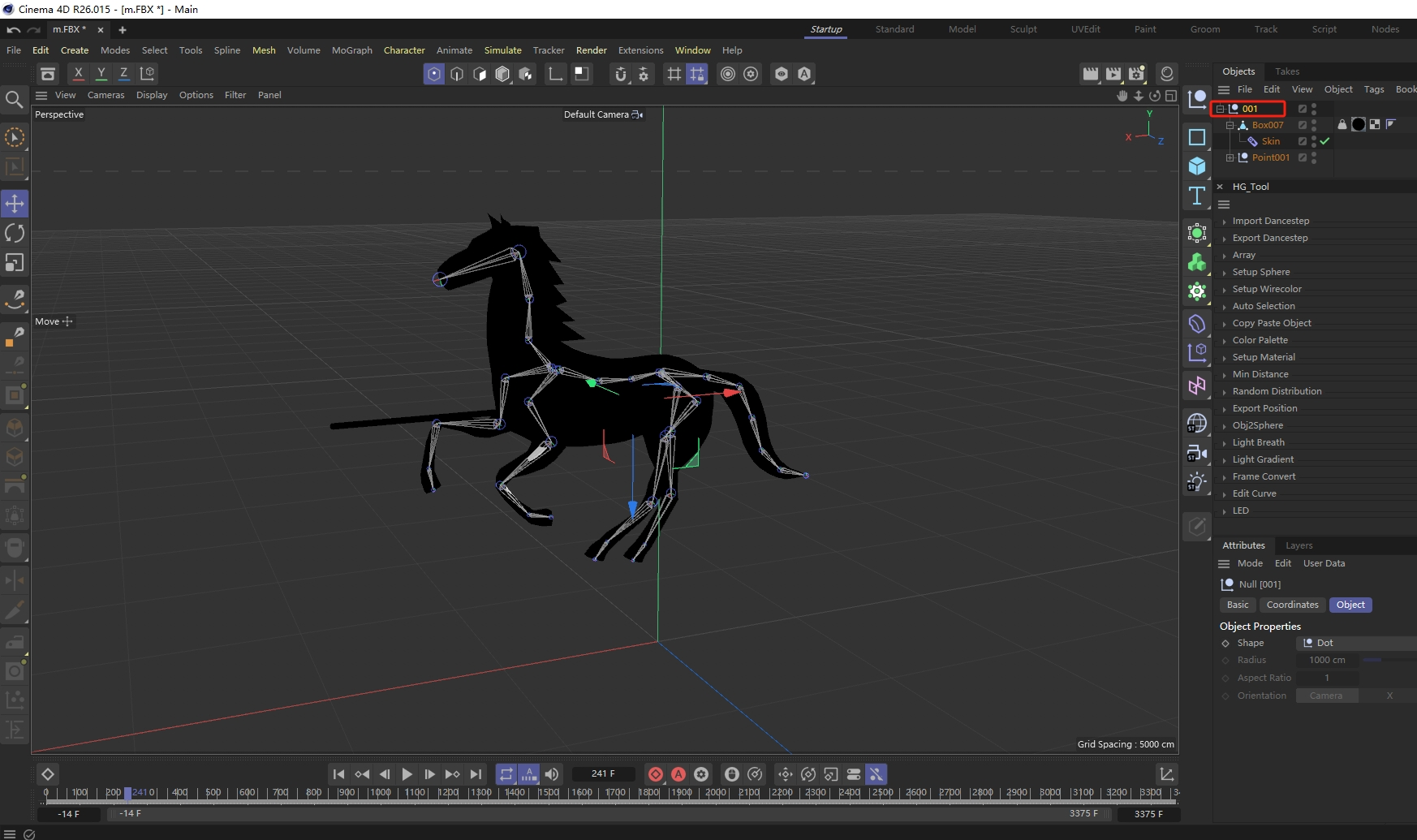Go to the start of the animation
1417x840 pixels.
pos(339,774)
